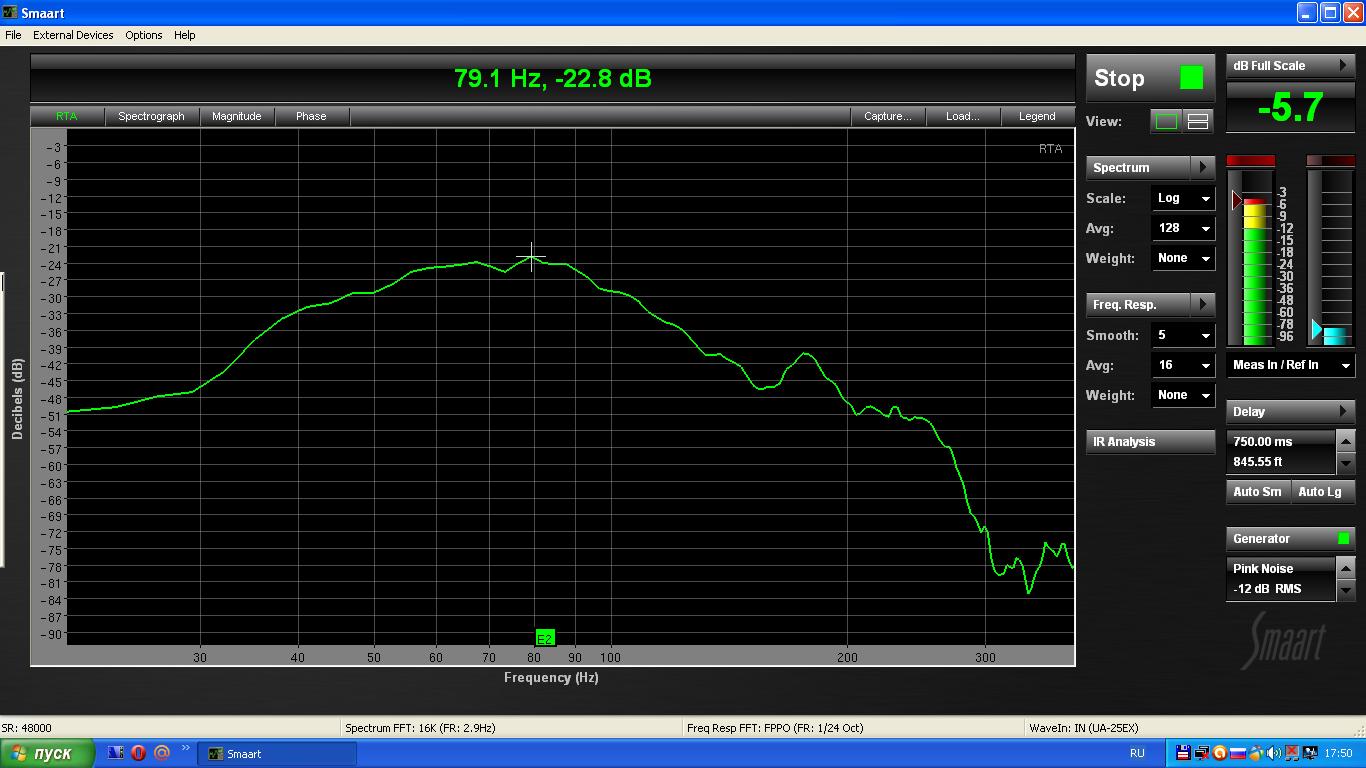Open the Freq. Resp. Weight dropdown
Screen dimensions: 1366x768
click(1183, 395)
